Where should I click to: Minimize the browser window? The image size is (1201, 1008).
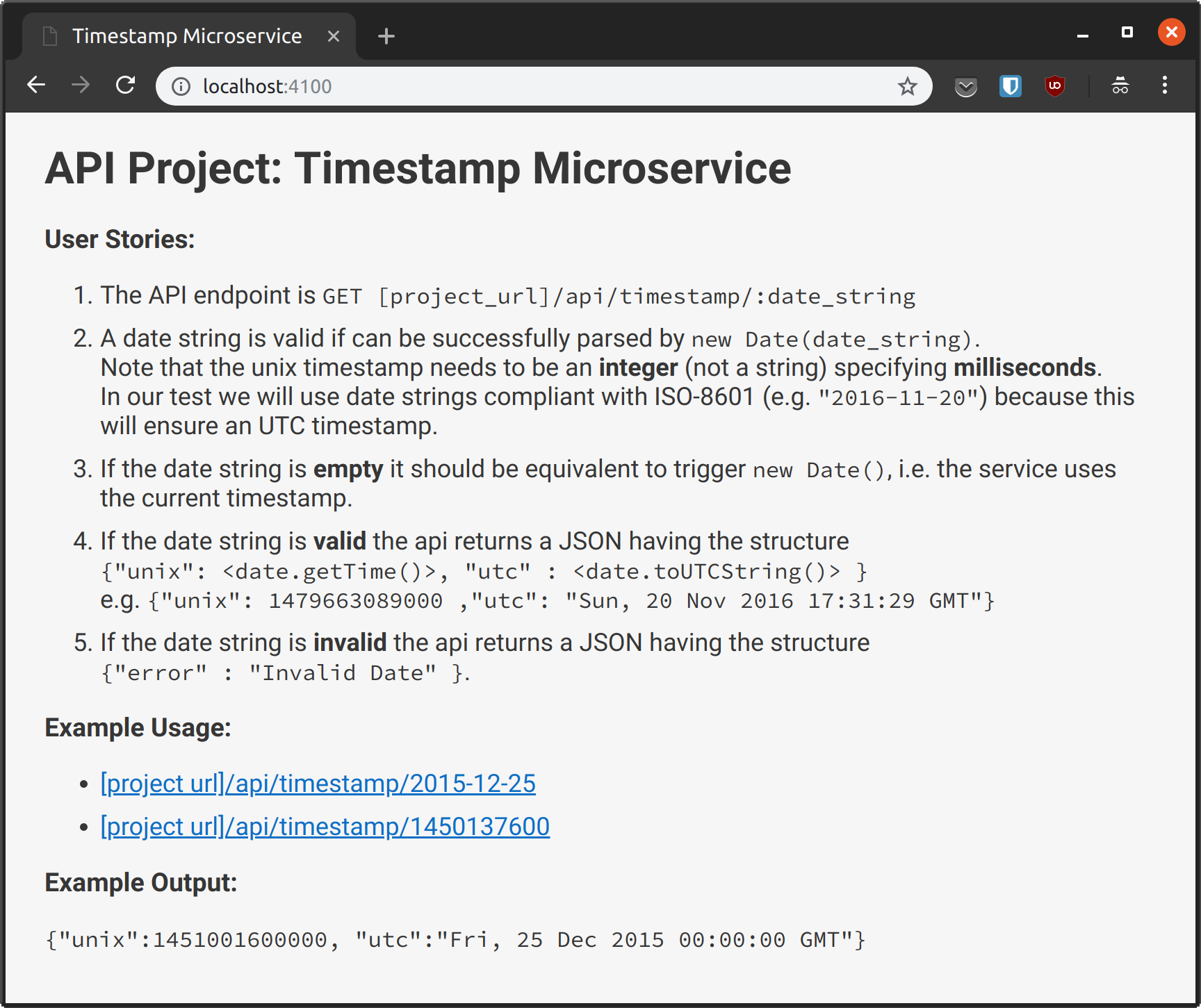(x=1082, y=33)
